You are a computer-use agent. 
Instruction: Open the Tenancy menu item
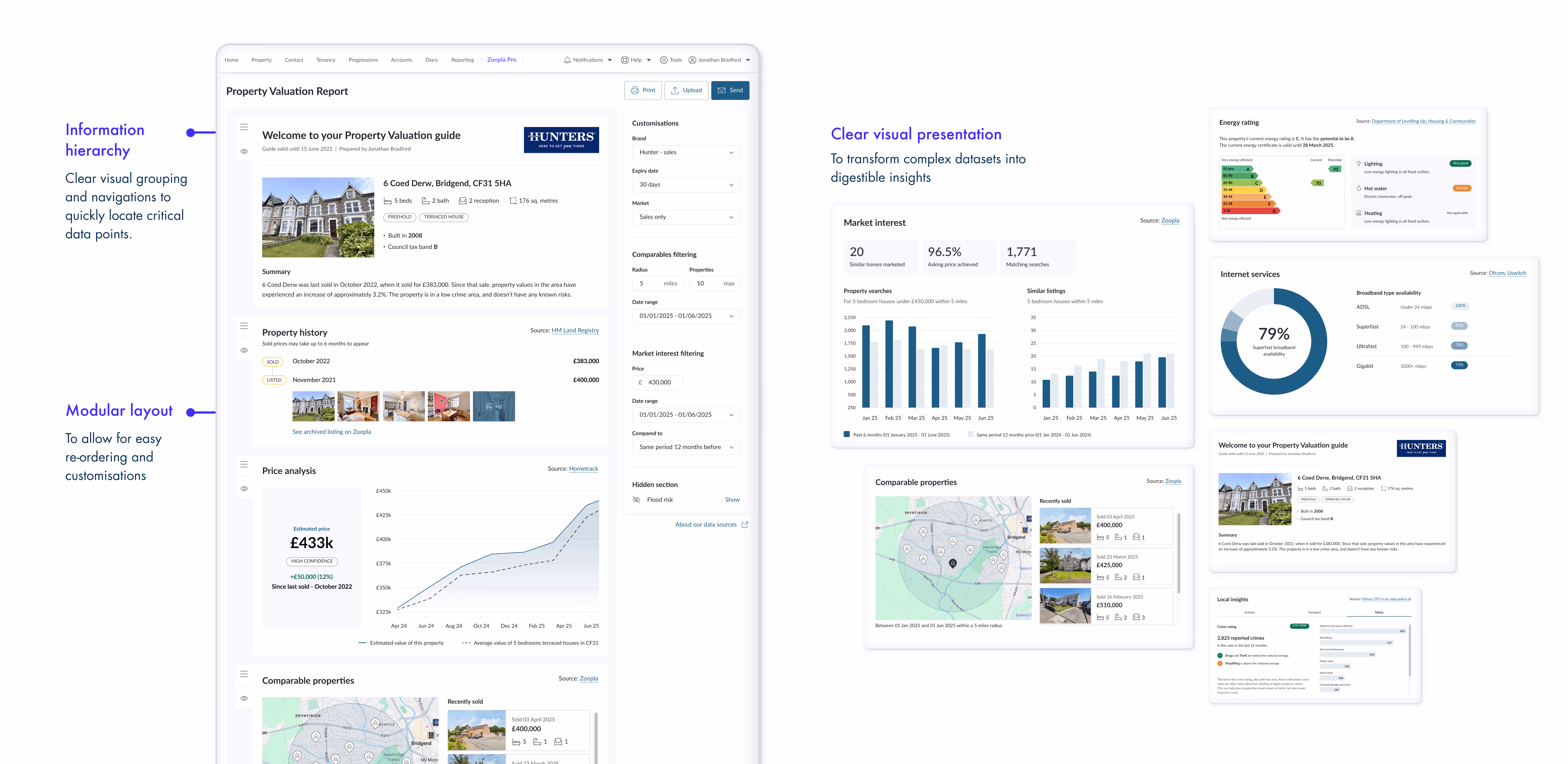326,60
